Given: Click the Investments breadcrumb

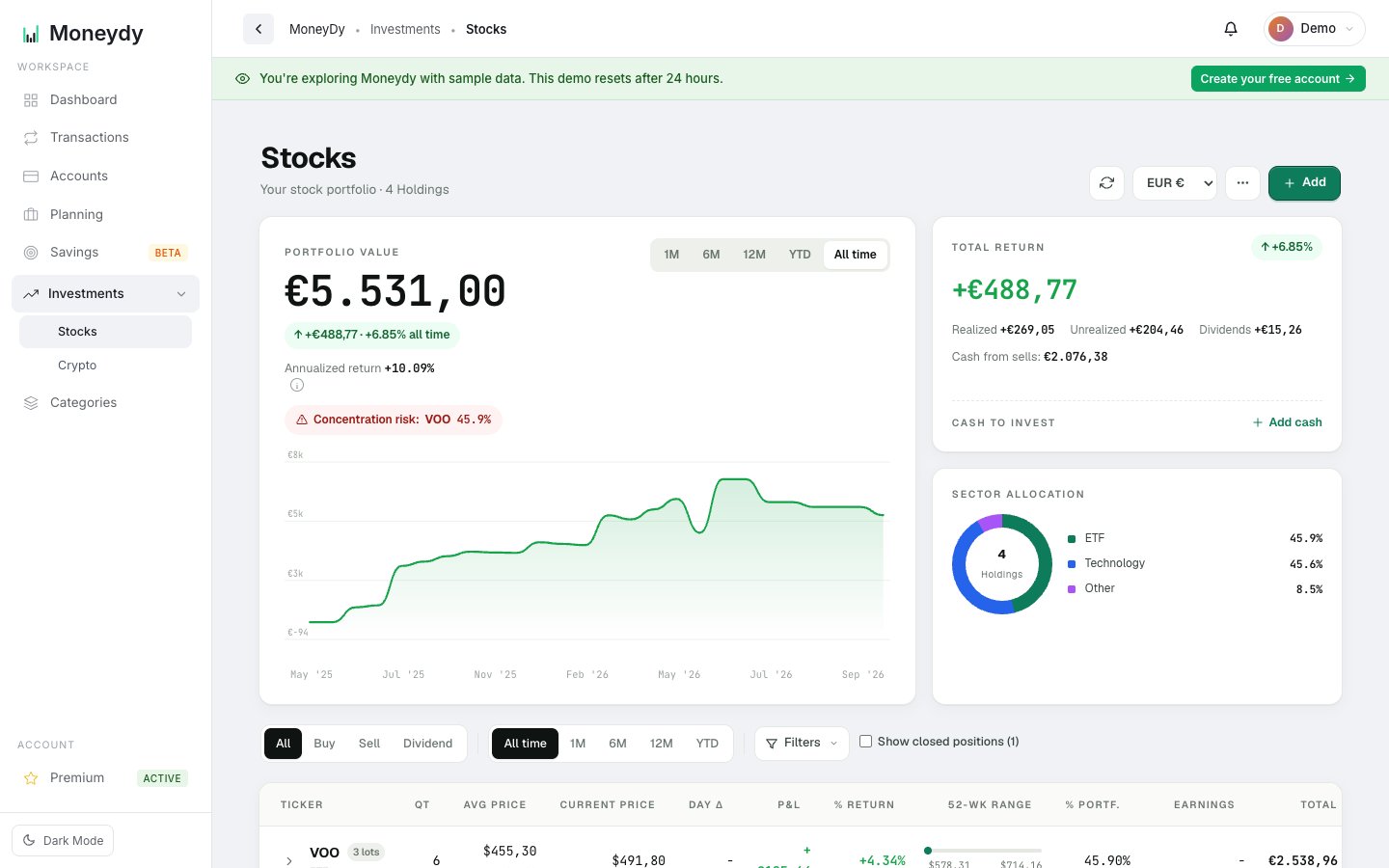Looking at the screenshot, I should click(405, 29).
